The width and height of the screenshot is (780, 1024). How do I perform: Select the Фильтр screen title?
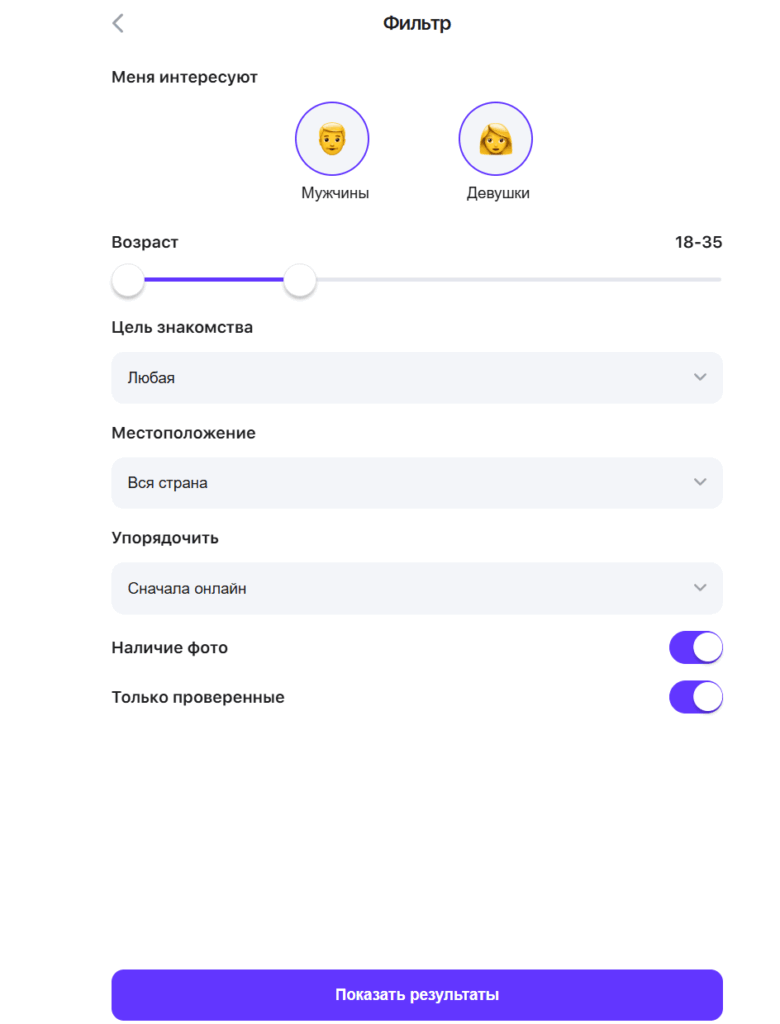[417, 22]
